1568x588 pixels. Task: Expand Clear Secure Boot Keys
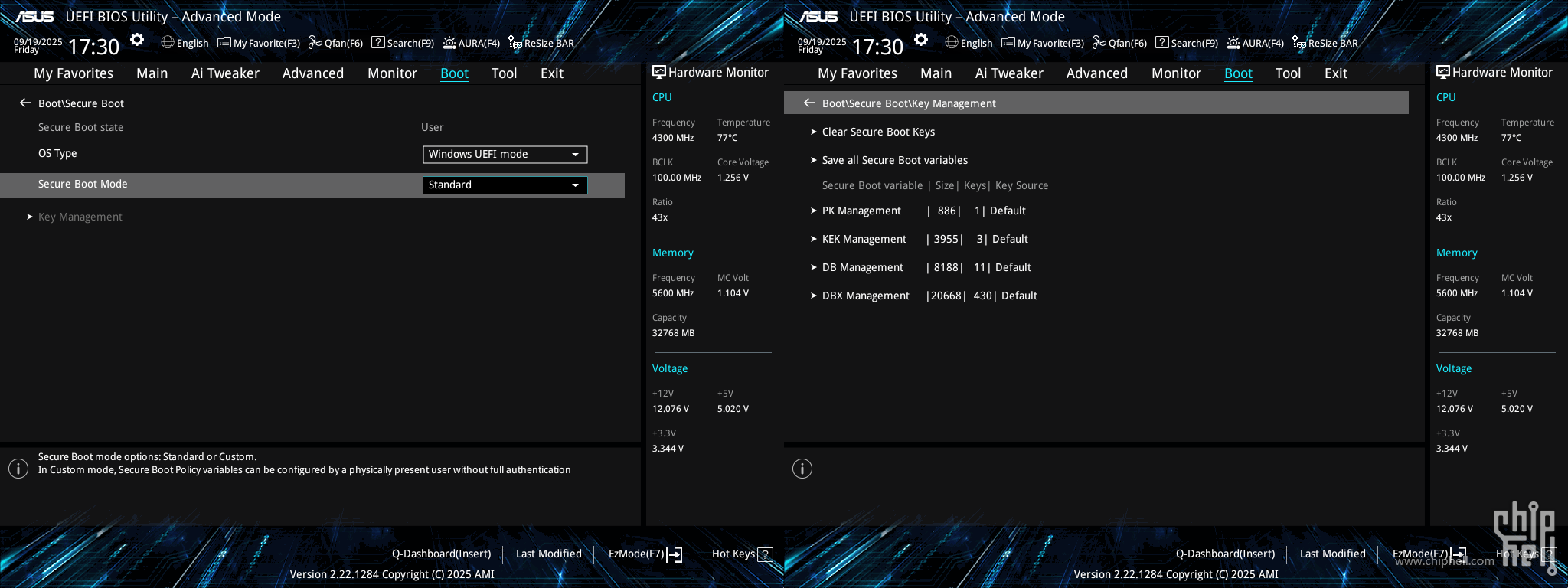[x=873, y=132]
